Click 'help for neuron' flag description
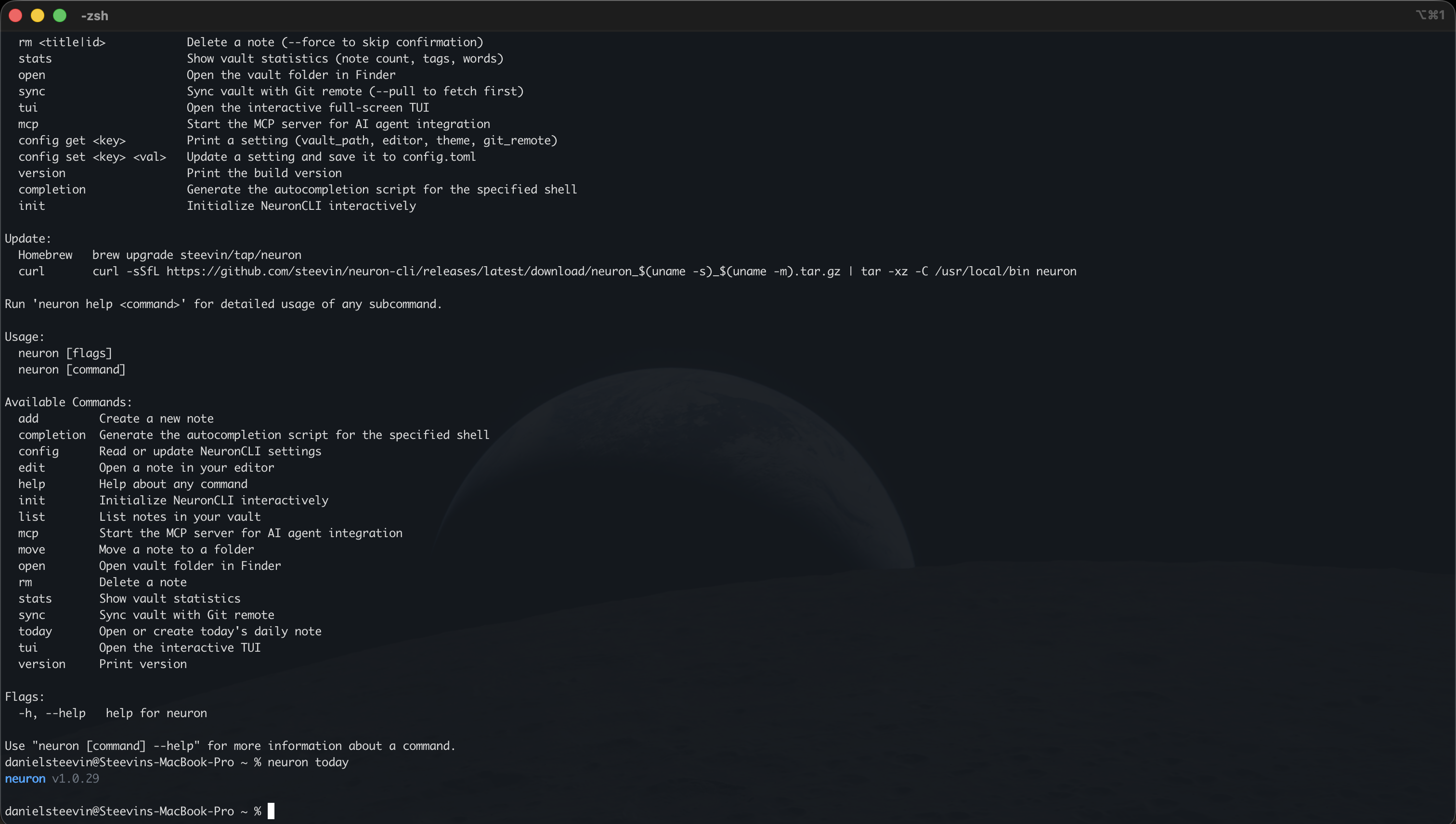The image size is (1456, 824). 156,714
